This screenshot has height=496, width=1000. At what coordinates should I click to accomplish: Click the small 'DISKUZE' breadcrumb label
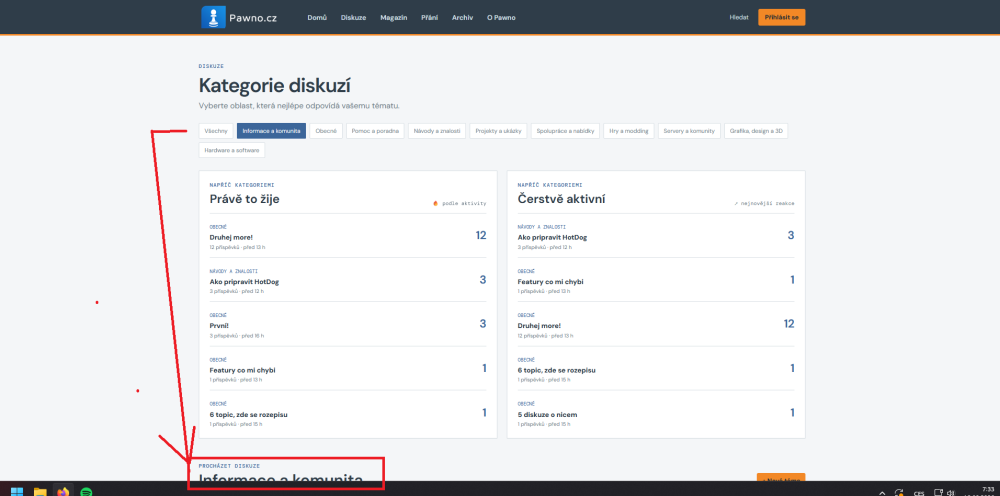click(x=211, y=66)
